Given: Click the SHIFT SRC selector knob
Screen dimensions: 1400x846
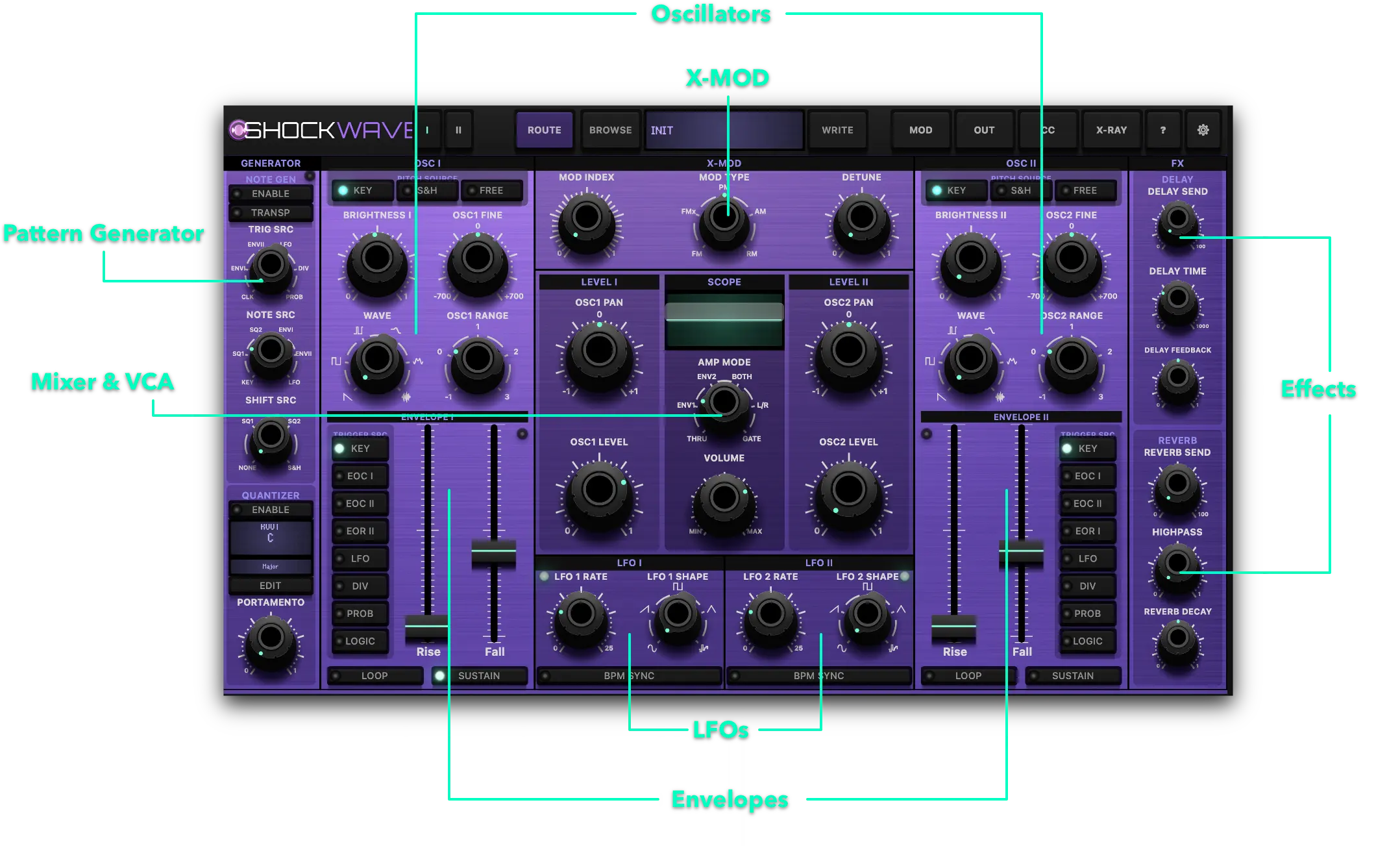Looking at the screenshot, I should 271,438.
